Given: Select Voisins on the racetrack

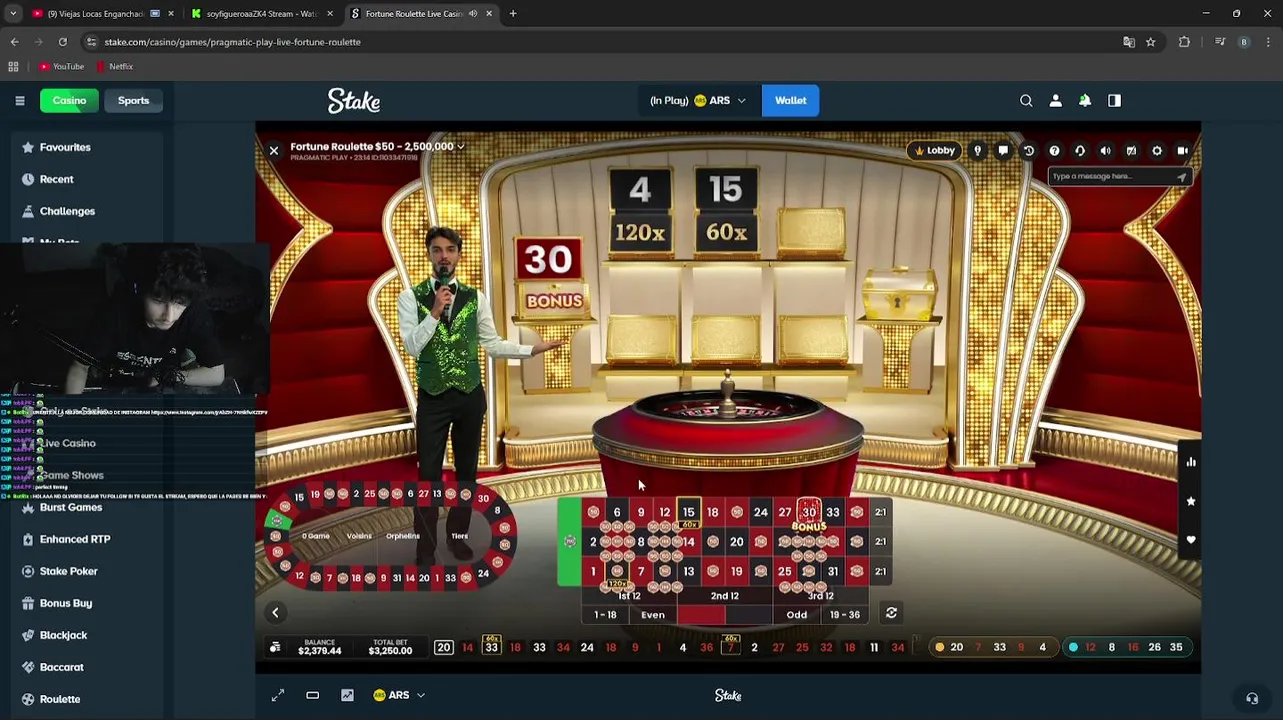Looking at the screenshot, I should click(359, 536).
